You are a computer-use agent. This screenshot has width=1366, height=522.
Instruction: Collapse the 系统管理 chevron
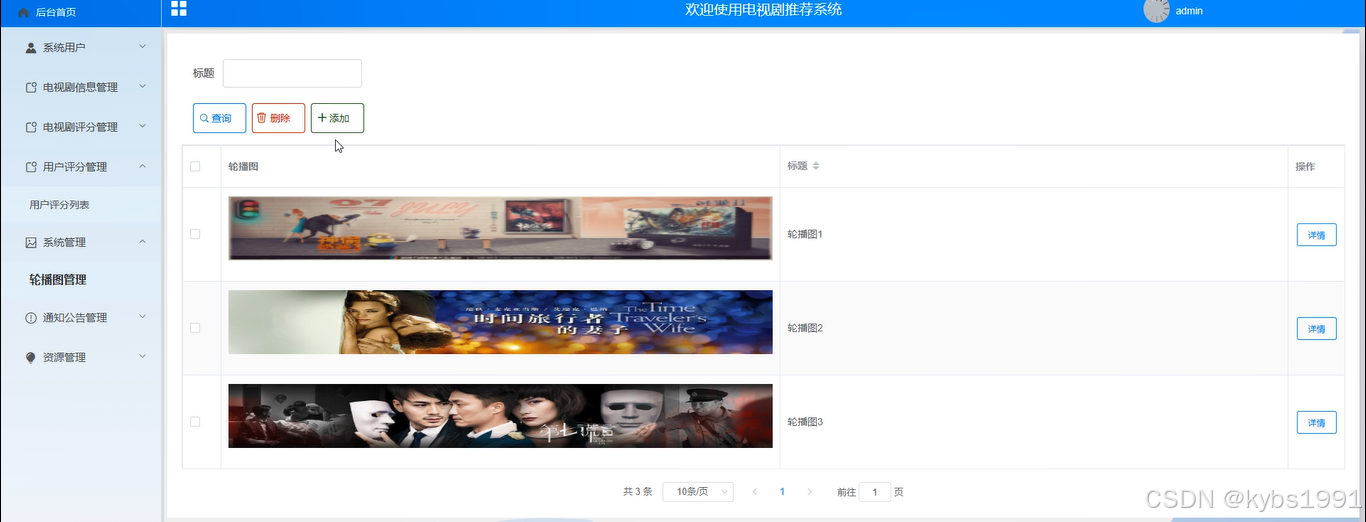point(142,241)
